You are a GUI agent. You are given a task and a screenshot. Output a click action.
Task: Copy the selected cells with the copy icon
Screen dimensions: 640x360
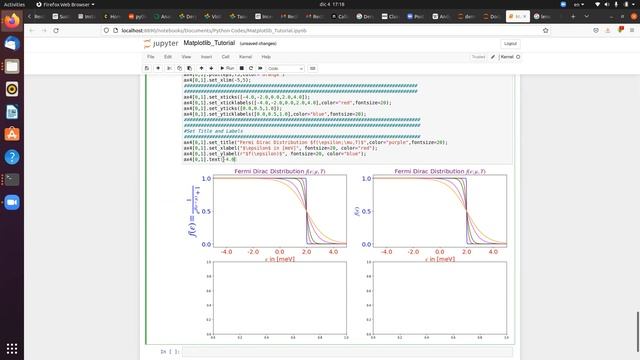coord(179,68)
